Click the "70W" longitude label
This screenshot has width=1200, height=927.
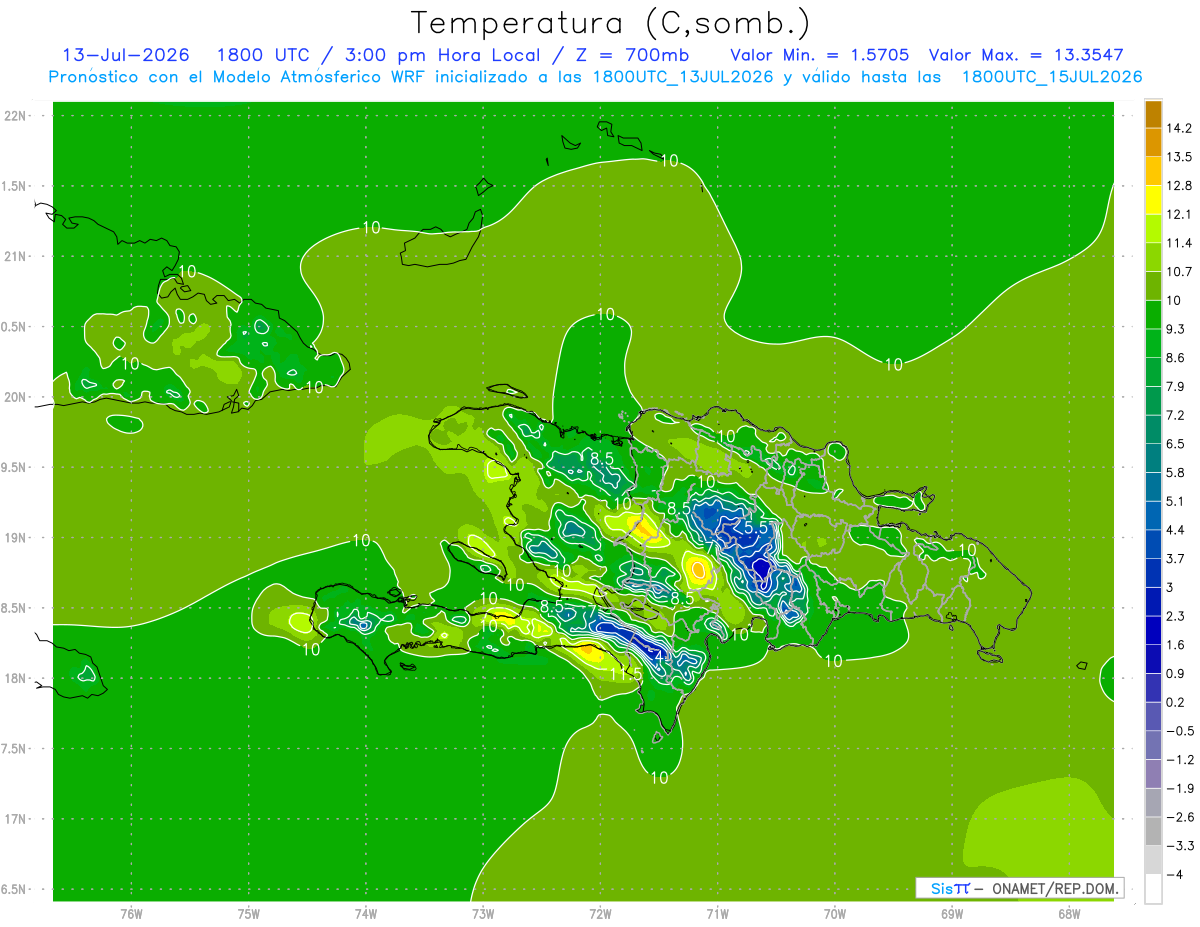coord(835,914)
